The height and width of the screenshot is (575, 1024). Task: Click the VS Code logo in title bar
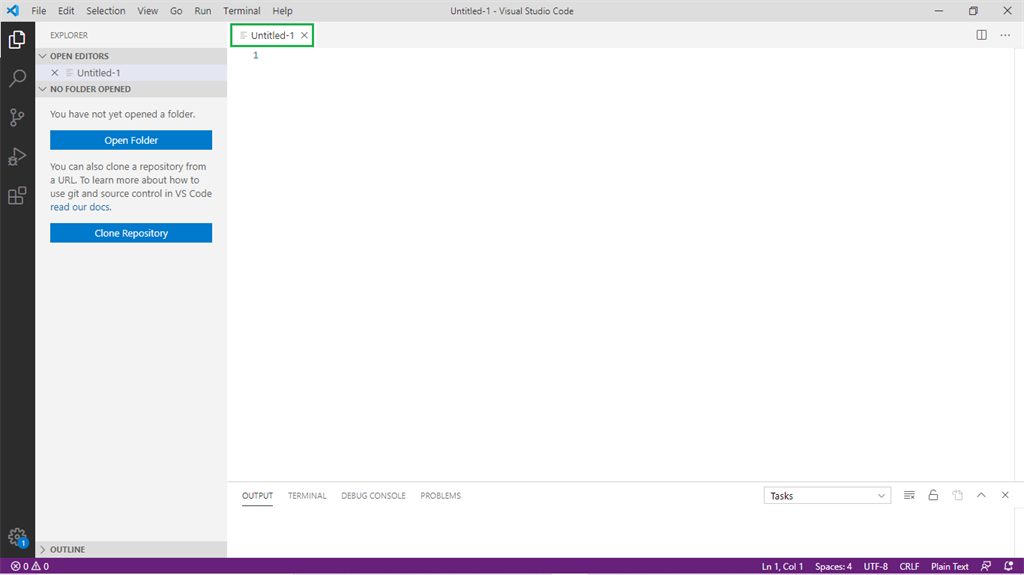click(x=13, y=10)
